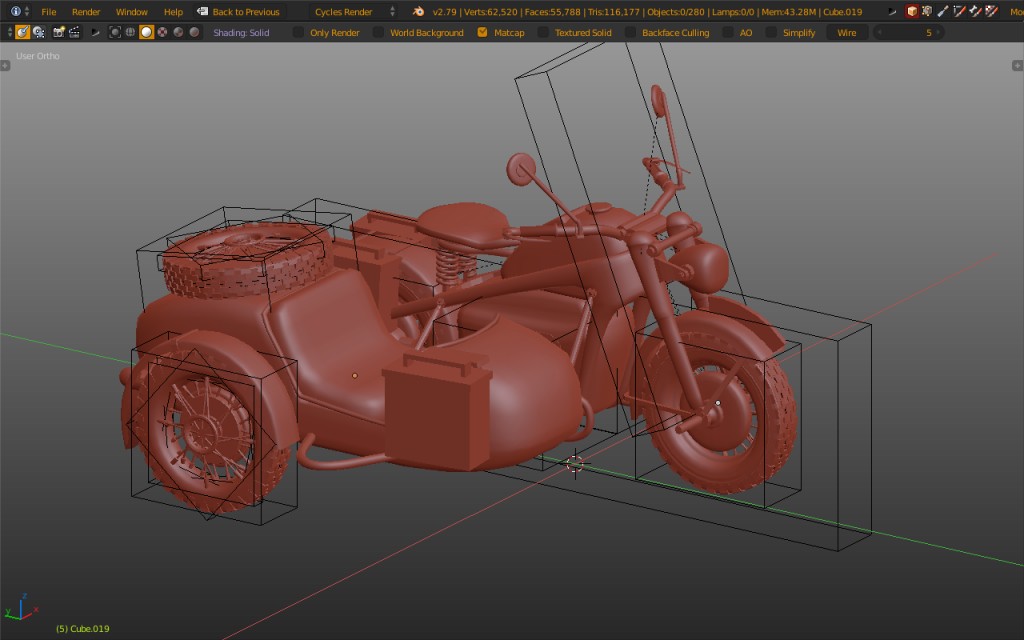Disable the Matcap checkbox
The width and height of the screenshot is (1024, 640).
click(483, 31)
